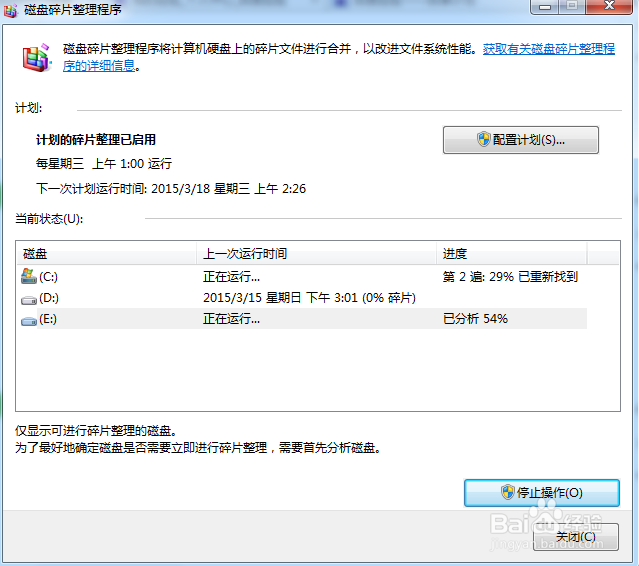Select the (C:) drive row
This screenshot has width=639, height=566.
pos(302,277)
